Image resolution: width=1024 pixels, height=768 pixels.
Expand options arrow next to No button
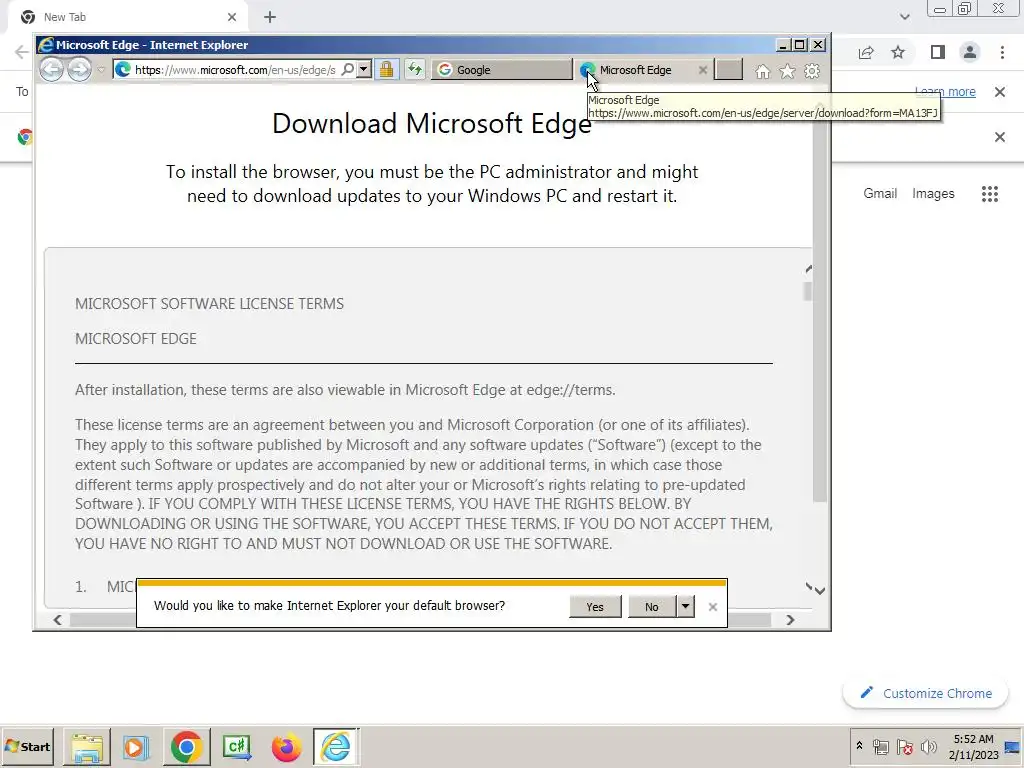[685, 607]
